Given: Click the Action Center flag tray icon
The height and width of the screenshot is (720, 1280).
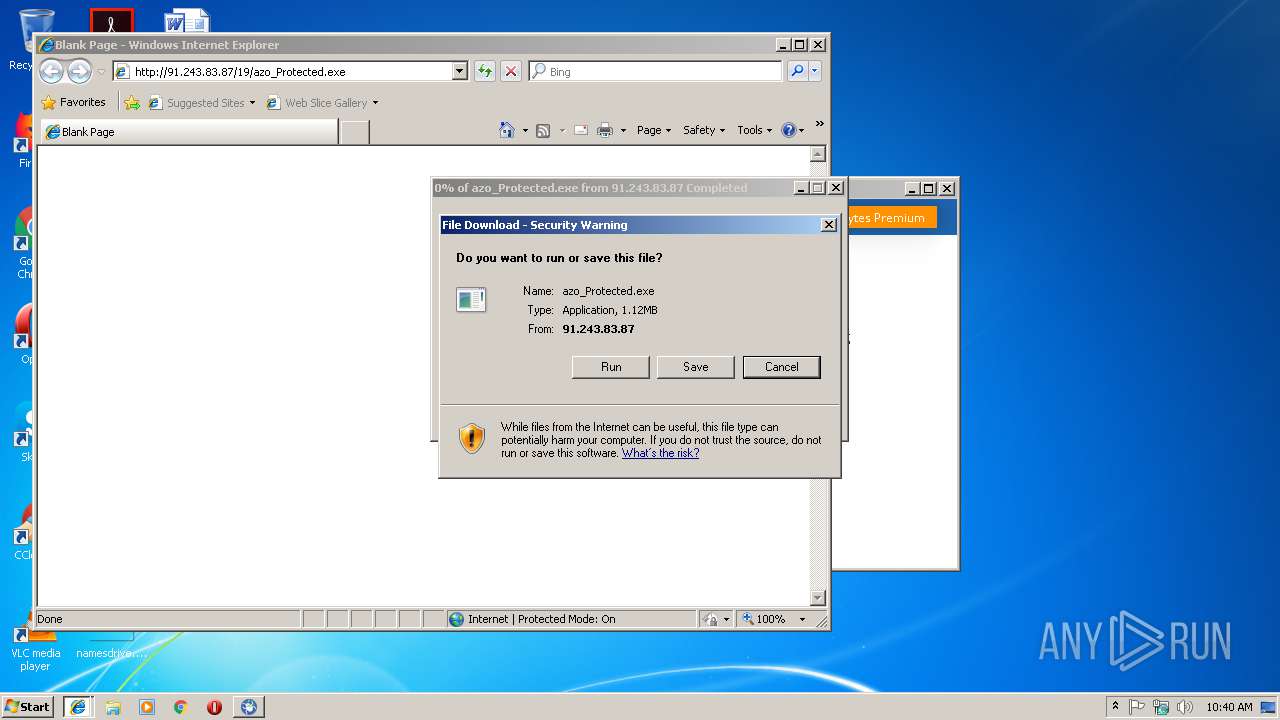Looking at the screenshot, I should (1137, 706).
